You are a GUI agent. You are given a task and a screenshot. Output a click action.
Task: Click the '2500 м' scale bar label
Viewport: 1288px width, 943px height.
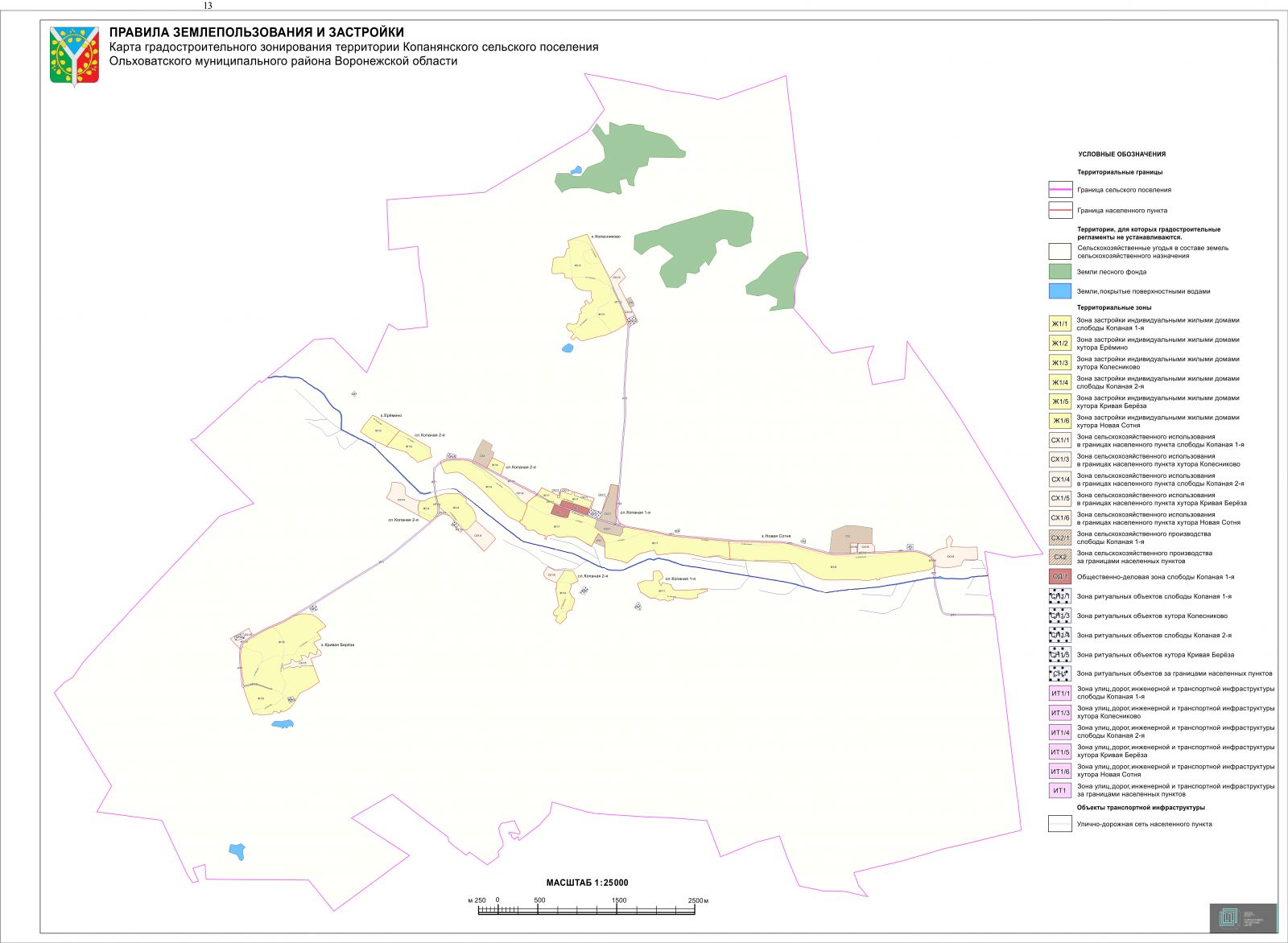click(698, 900)
